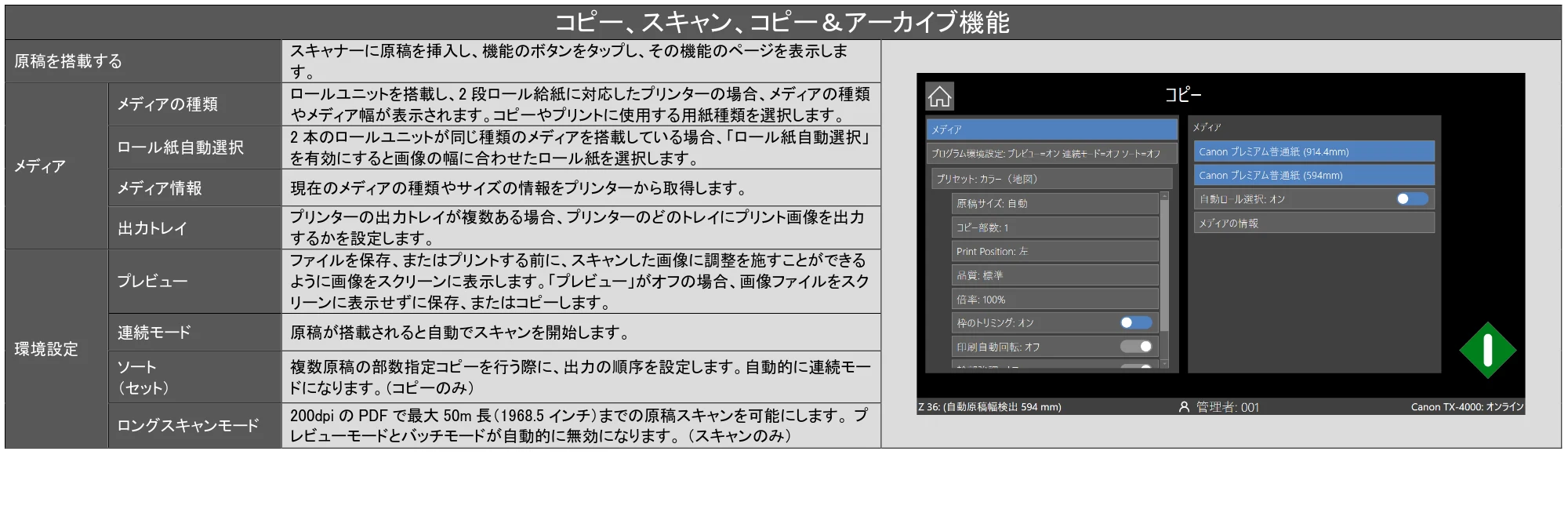
Task: Click the settings list scrollbar down arrow
Action: pos(1164,364)
